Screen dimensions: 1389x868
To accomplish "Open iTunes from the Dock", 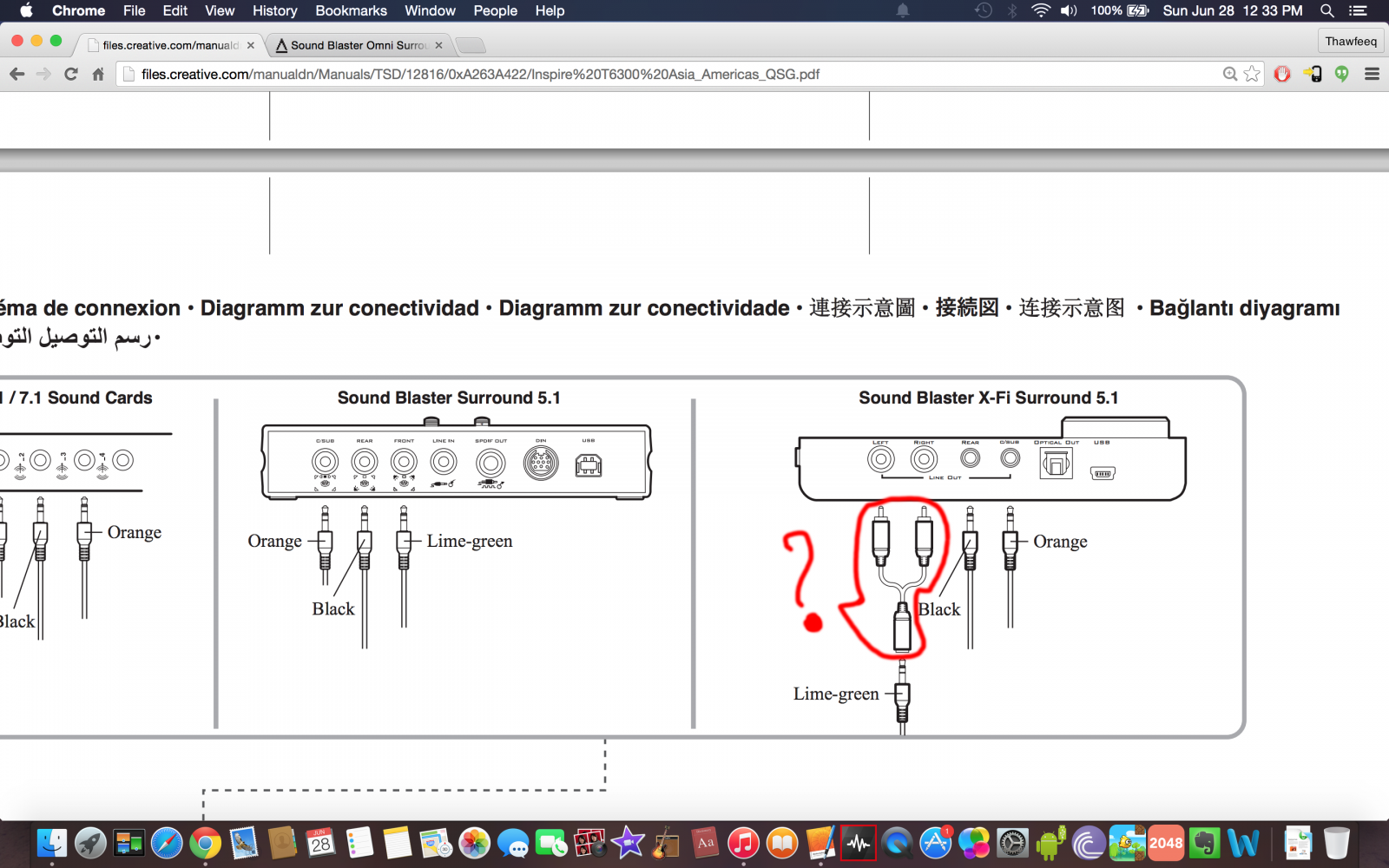I will point(743,843).
